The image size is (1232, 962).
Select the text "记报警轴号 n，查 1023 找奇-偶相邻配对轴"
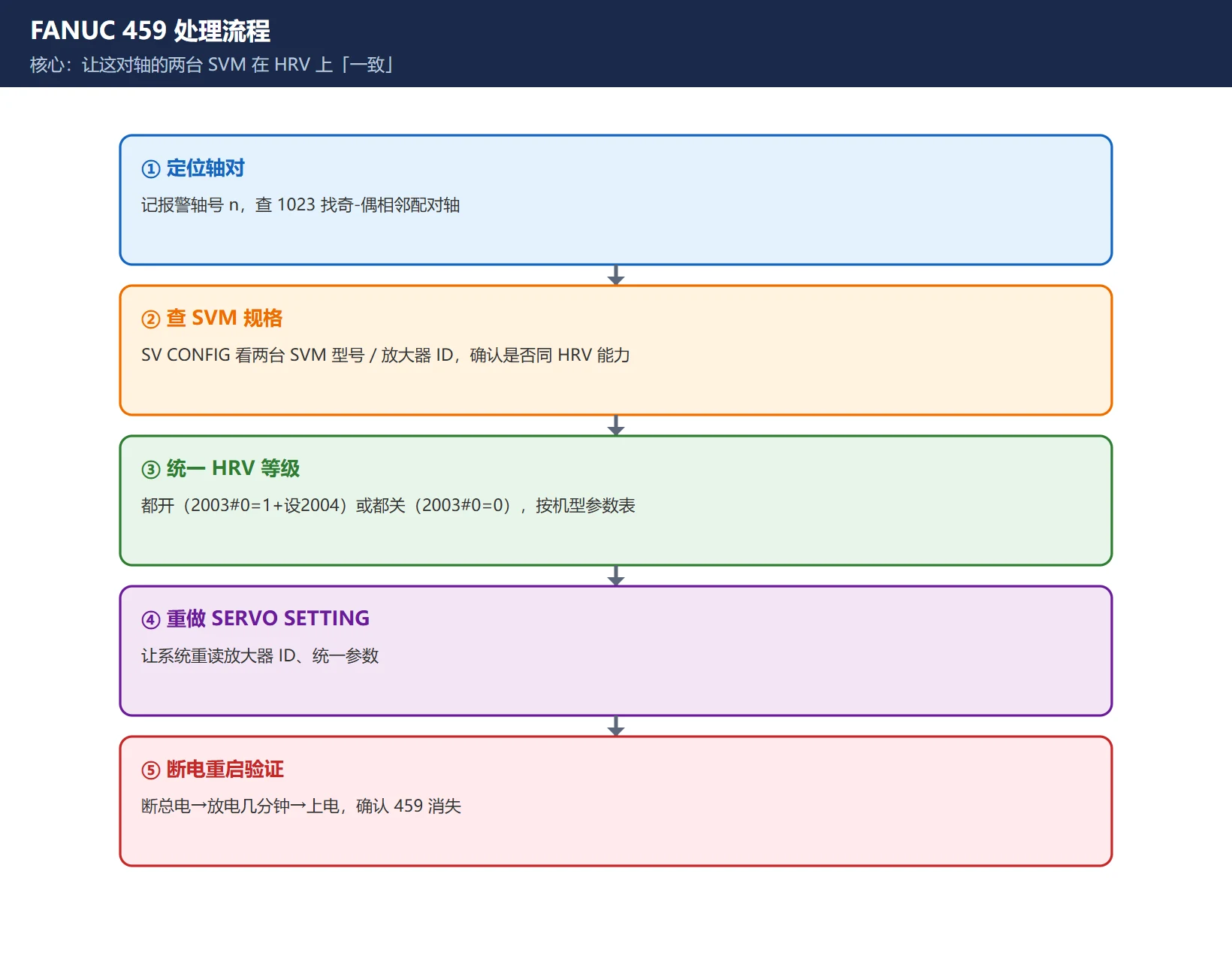(300, 205)
